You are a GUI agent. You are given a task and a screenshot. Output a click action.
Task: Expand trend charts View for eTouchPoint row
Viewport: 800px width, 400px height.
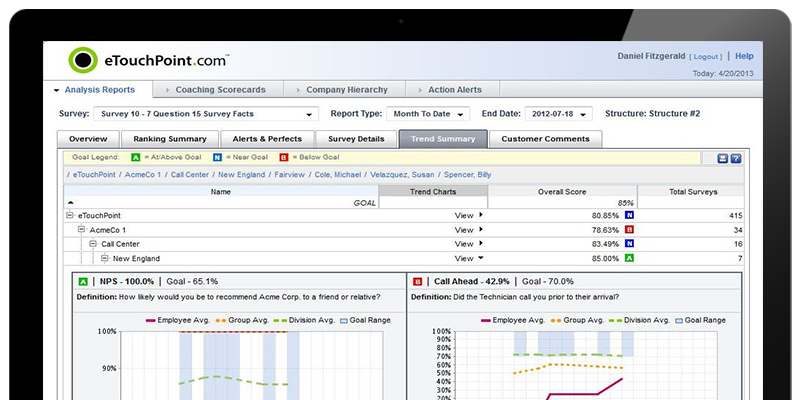pyautogui.click(x=468, y=215)
